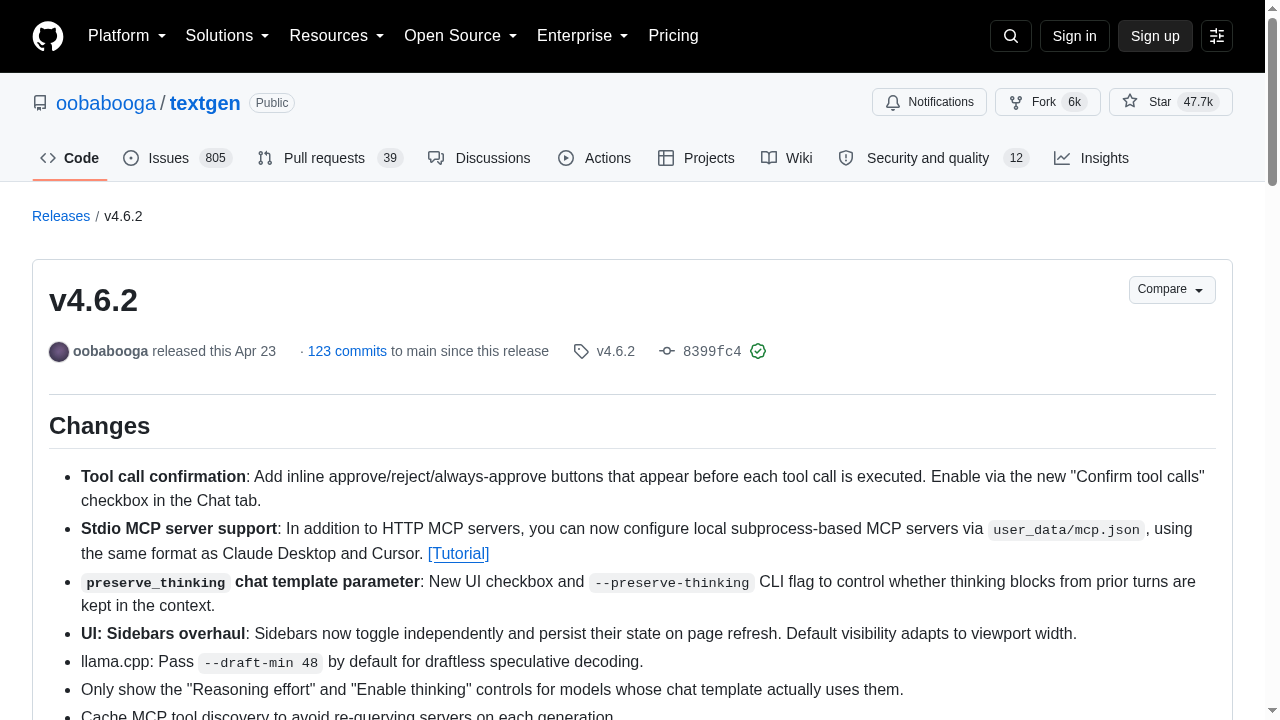Viewport: 1280px width, 720px height.
Task: Click the Sign up button
Action: (x=1155, y=36)
